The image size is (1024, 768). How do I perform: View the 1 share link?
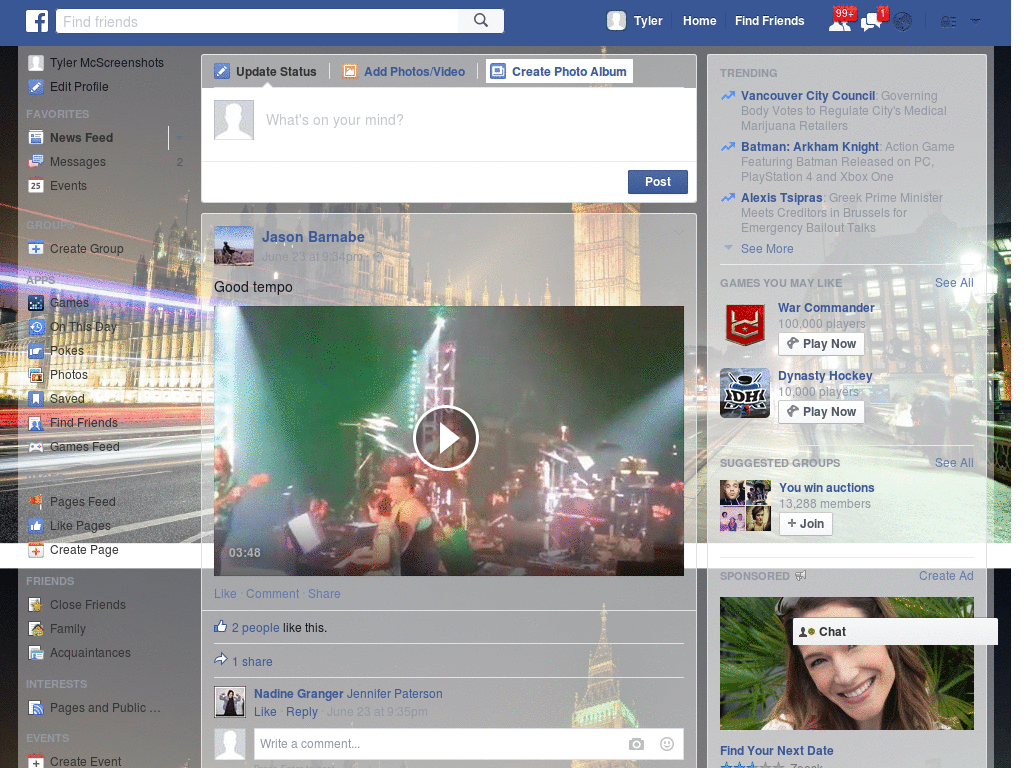pos(252,662)
